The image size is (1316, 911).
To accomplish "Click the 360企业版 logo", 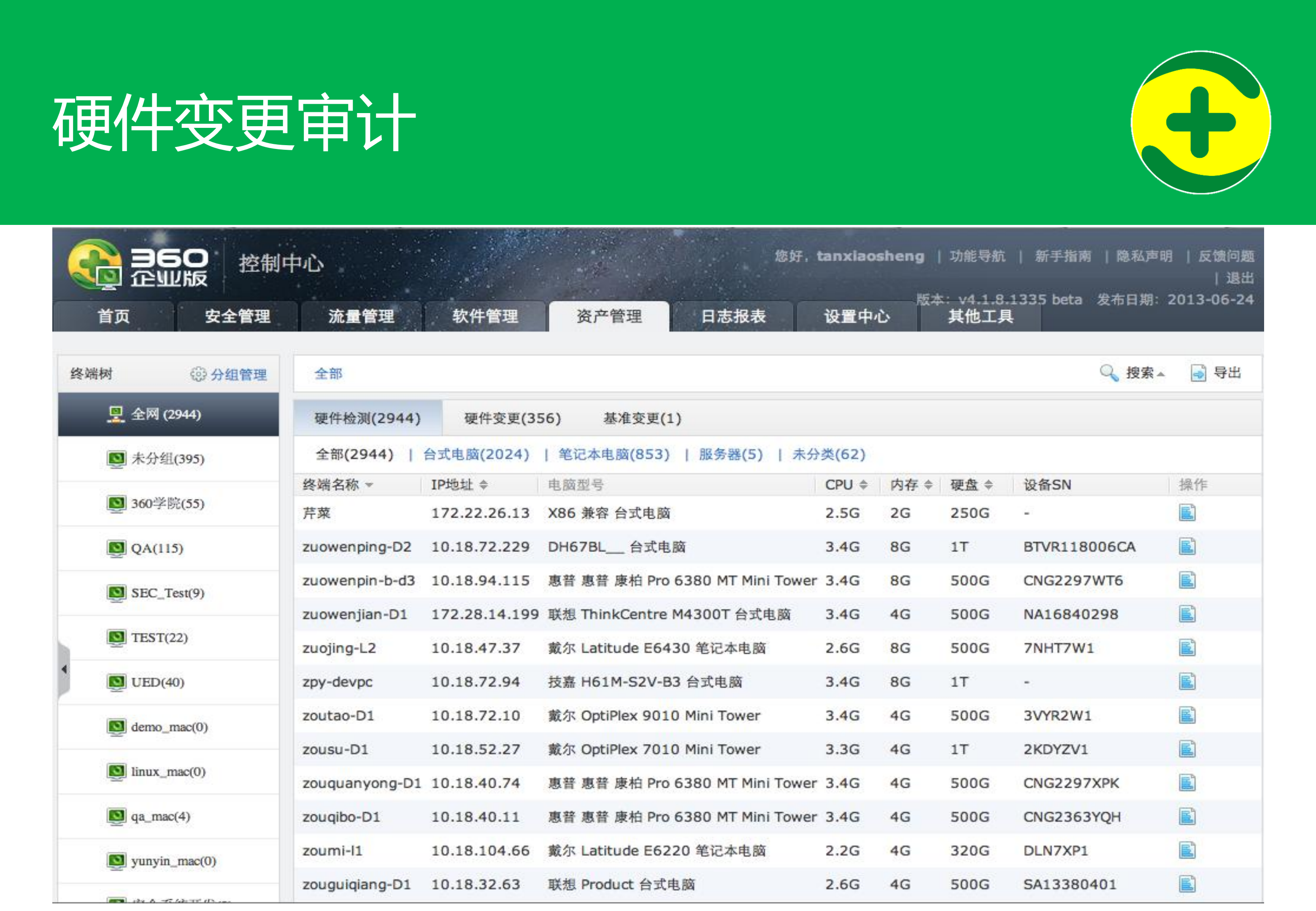I will (140, 266).
